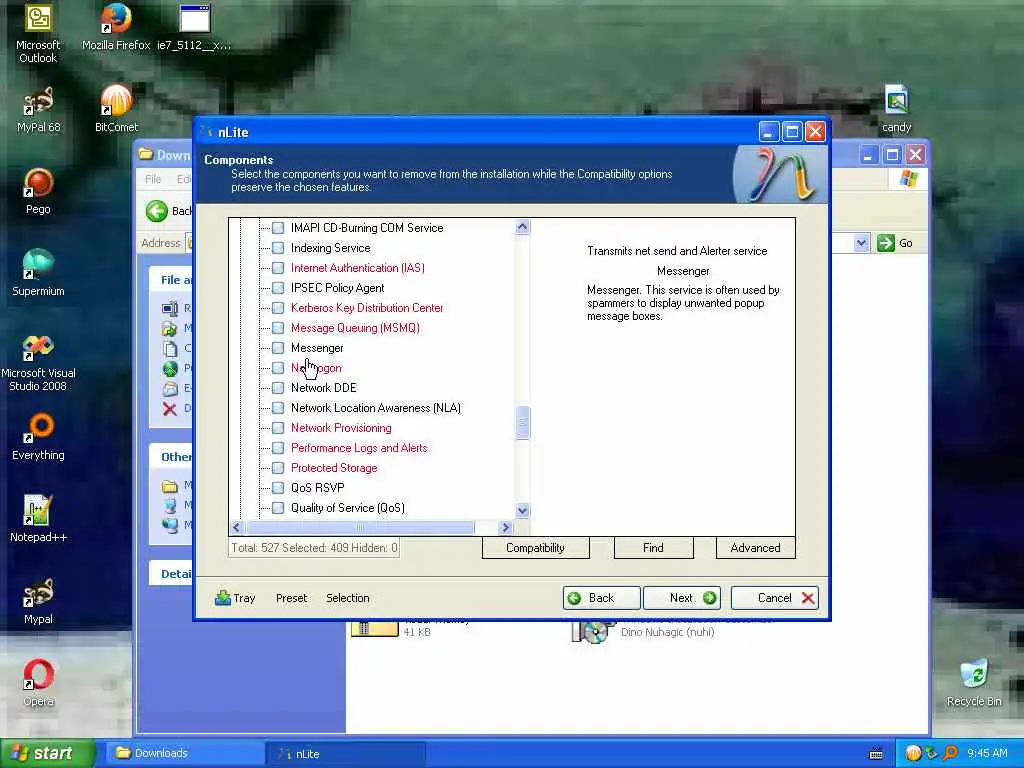This screenshot has width=1024, height=768.
Task: Click the Advanced button
Action: point(756,548)
